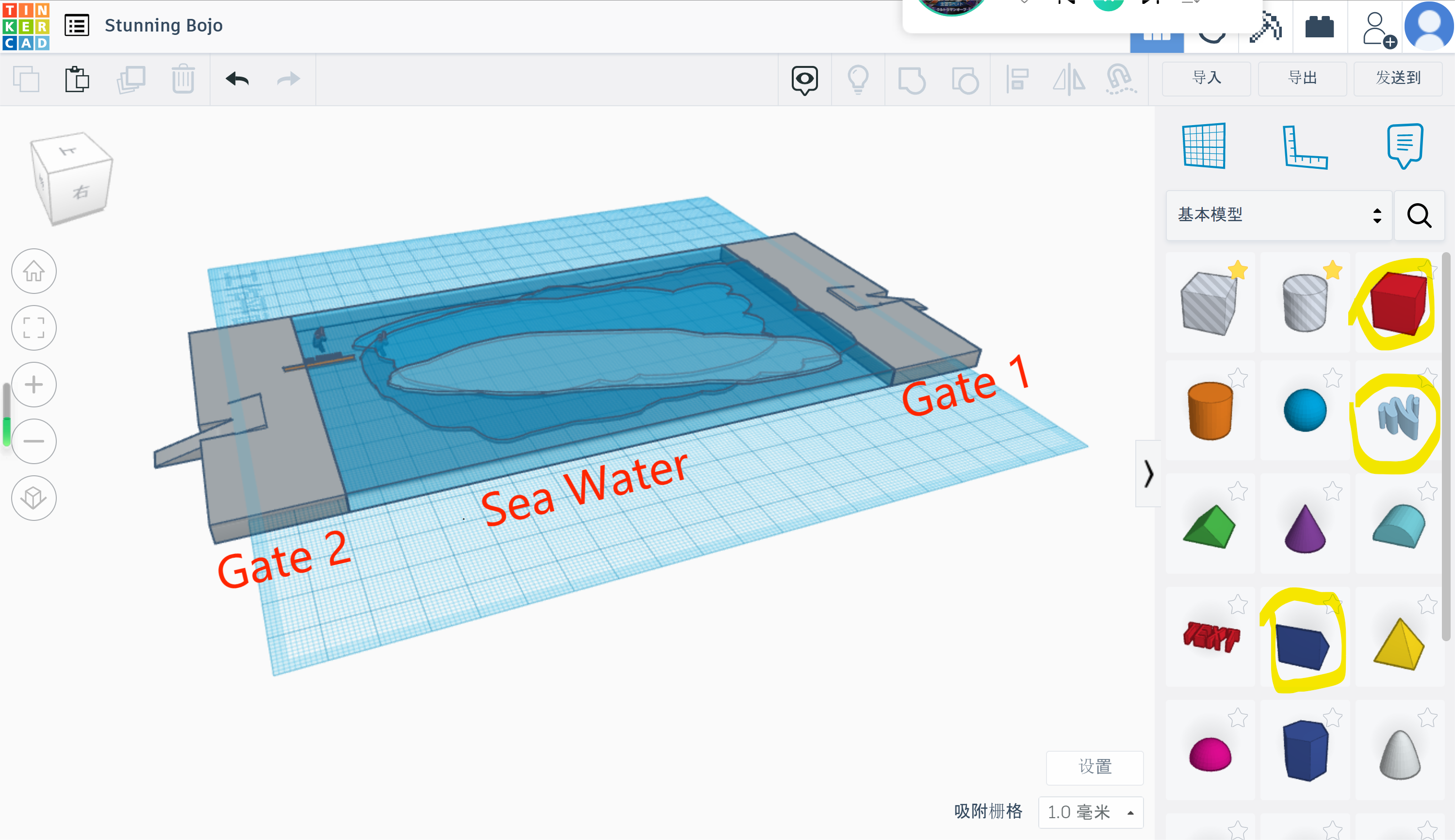1455x840 pixels.
Task: Unfavorite the hole box shape star
Action: (1238, 270)
